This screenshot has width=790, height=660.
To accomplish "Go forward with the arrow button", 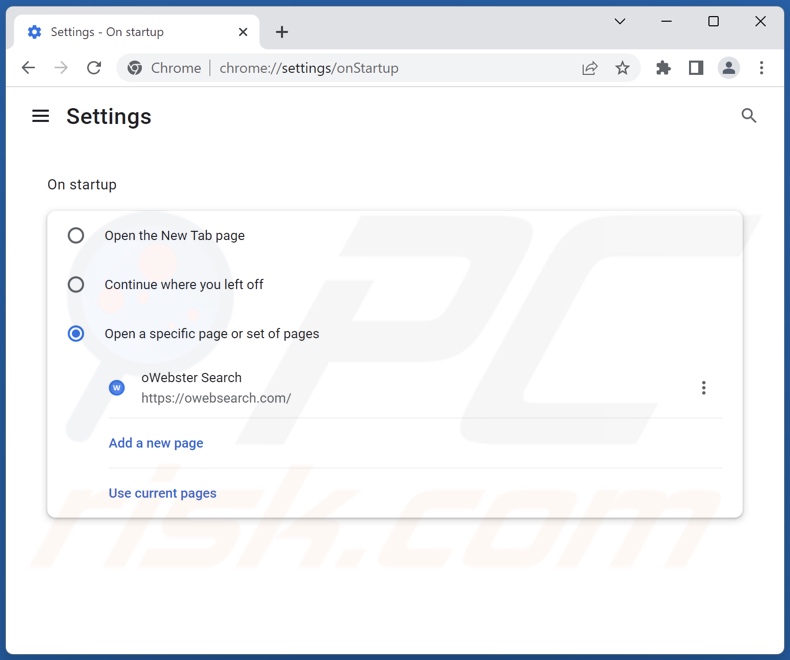I will point(61,68).
